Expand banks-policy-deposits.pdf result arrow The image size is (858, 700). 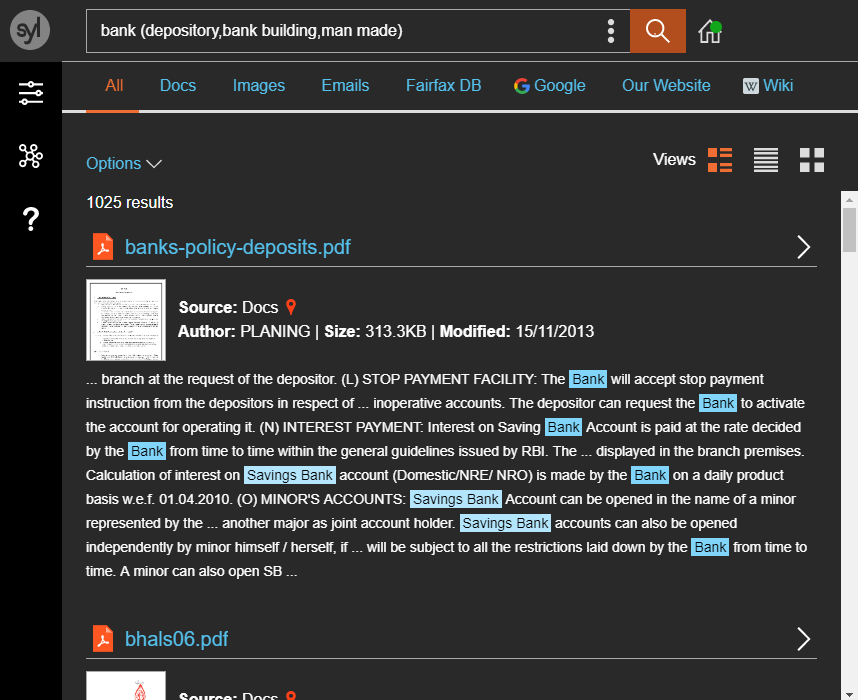(x=803, y=247)
